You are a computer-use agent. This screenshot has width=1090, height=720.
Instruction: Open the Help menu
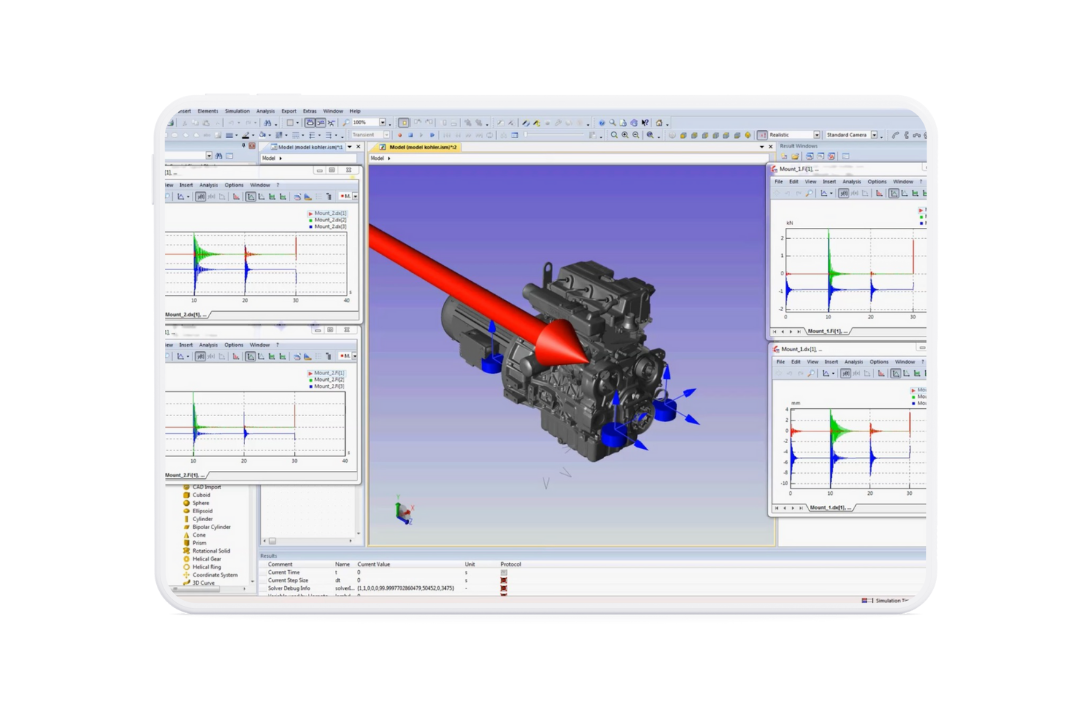[x=355, y=111]
